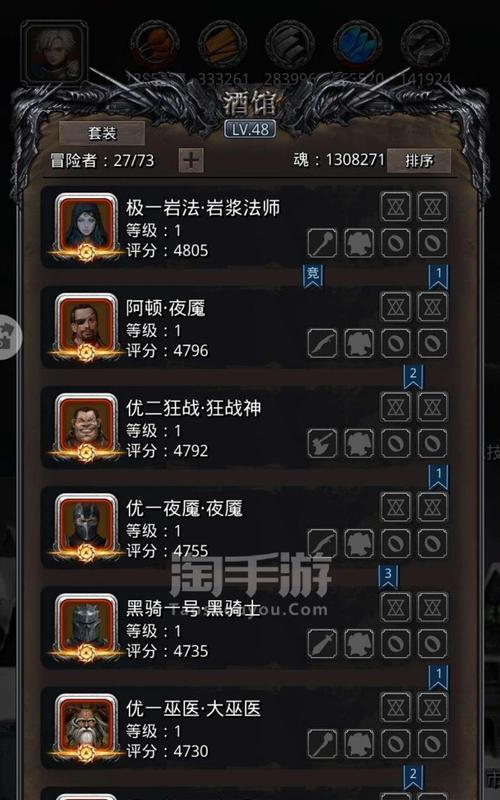Click the 套装 button
The height and width of the screenshot is (800, 500).
[102, 134]
